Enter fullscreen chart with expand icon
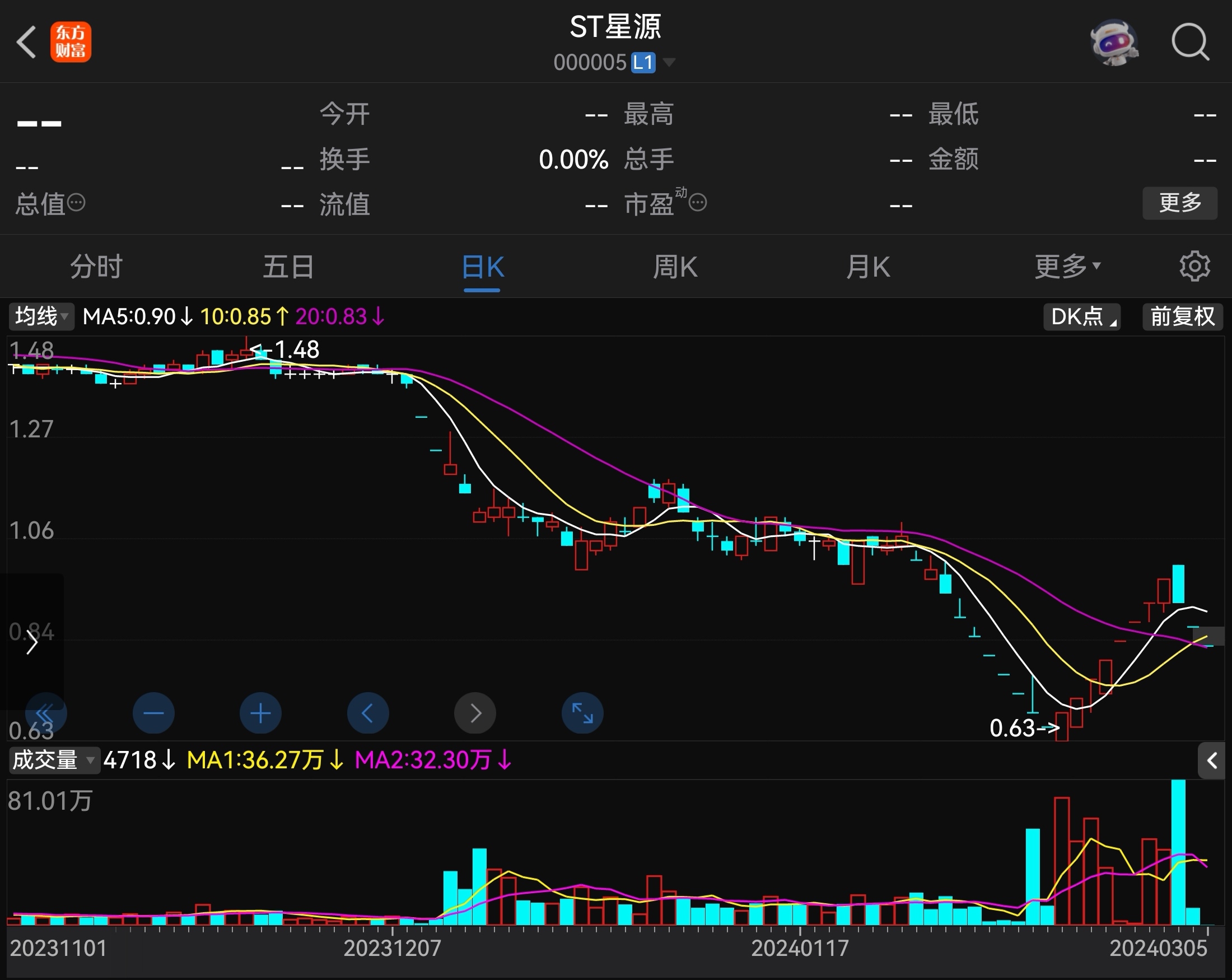This screenshot has height=980, width=1232. coord(582,713)
